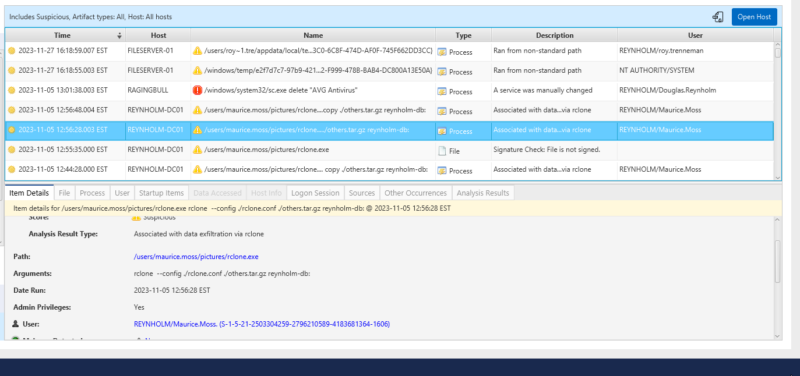Sort by the Description column header
This screenshot has width=800, height=376.
point(555,36)
